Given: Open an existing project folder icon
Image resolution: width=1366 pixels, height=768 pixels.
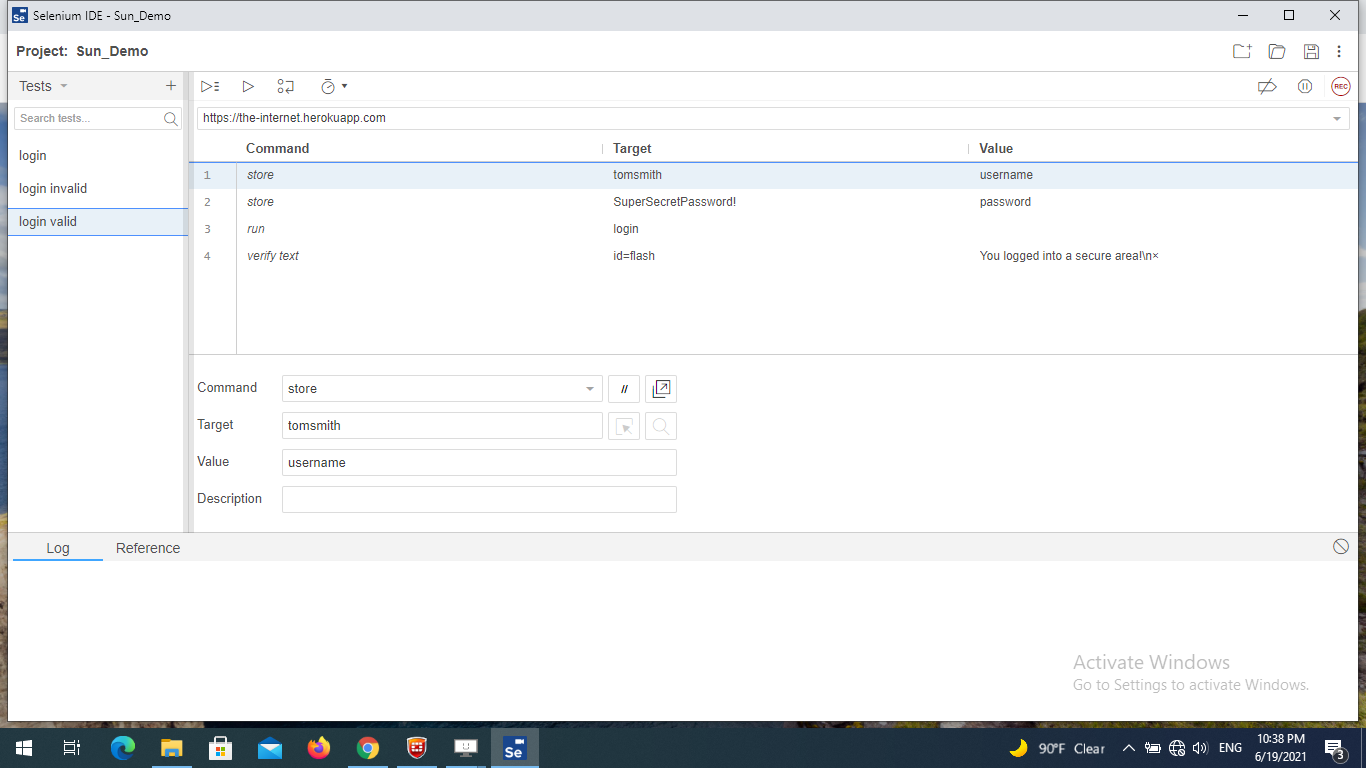Looking at the screenshot, I should pos(1277,51).
